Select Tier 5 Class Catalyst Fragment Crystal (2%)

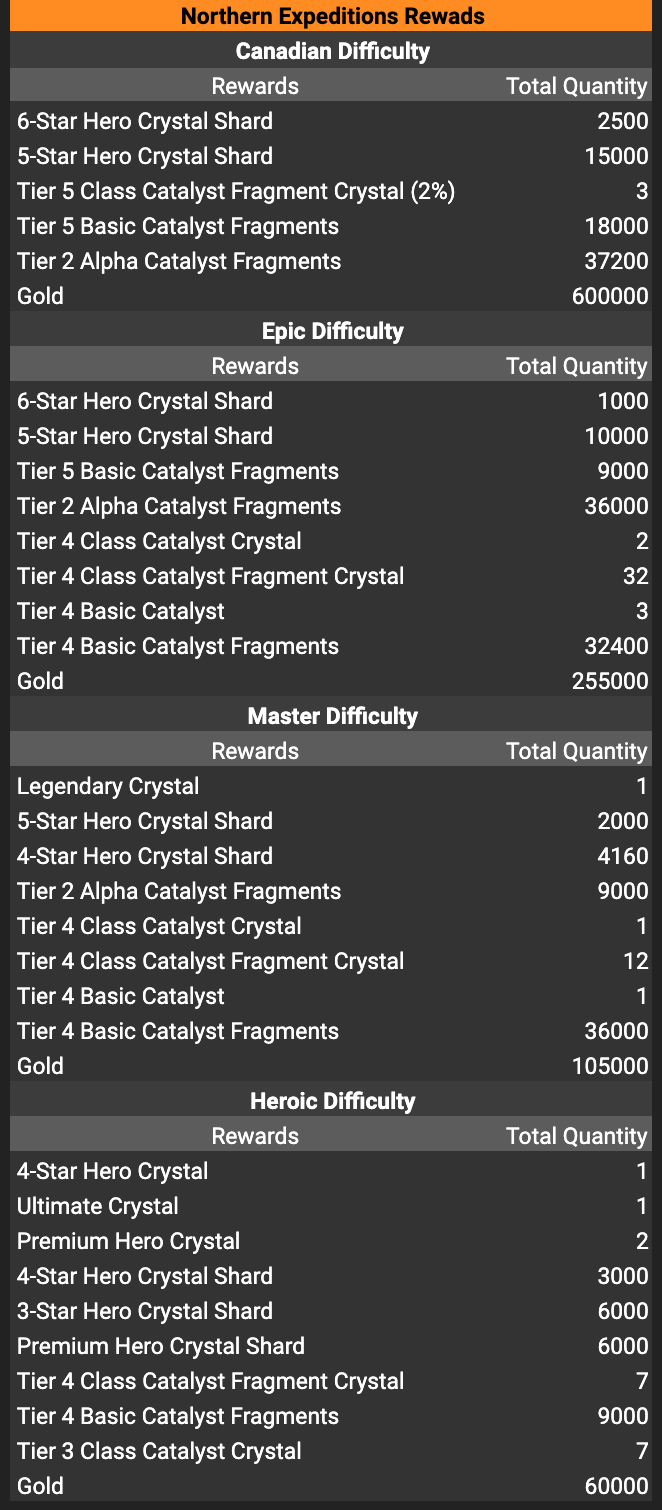(236, 191)
